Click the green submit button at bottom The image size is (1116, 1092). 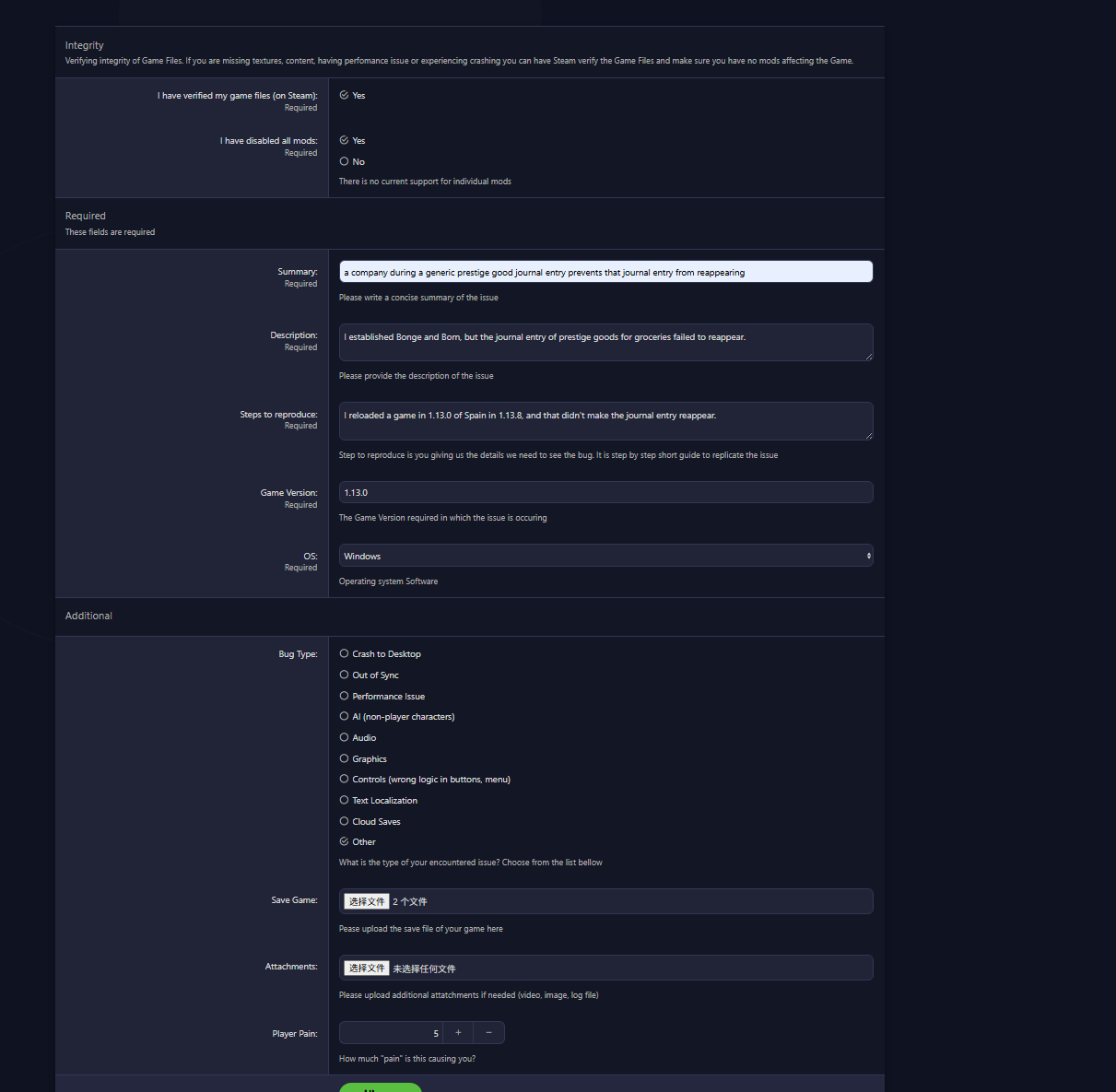point(381,1087)
